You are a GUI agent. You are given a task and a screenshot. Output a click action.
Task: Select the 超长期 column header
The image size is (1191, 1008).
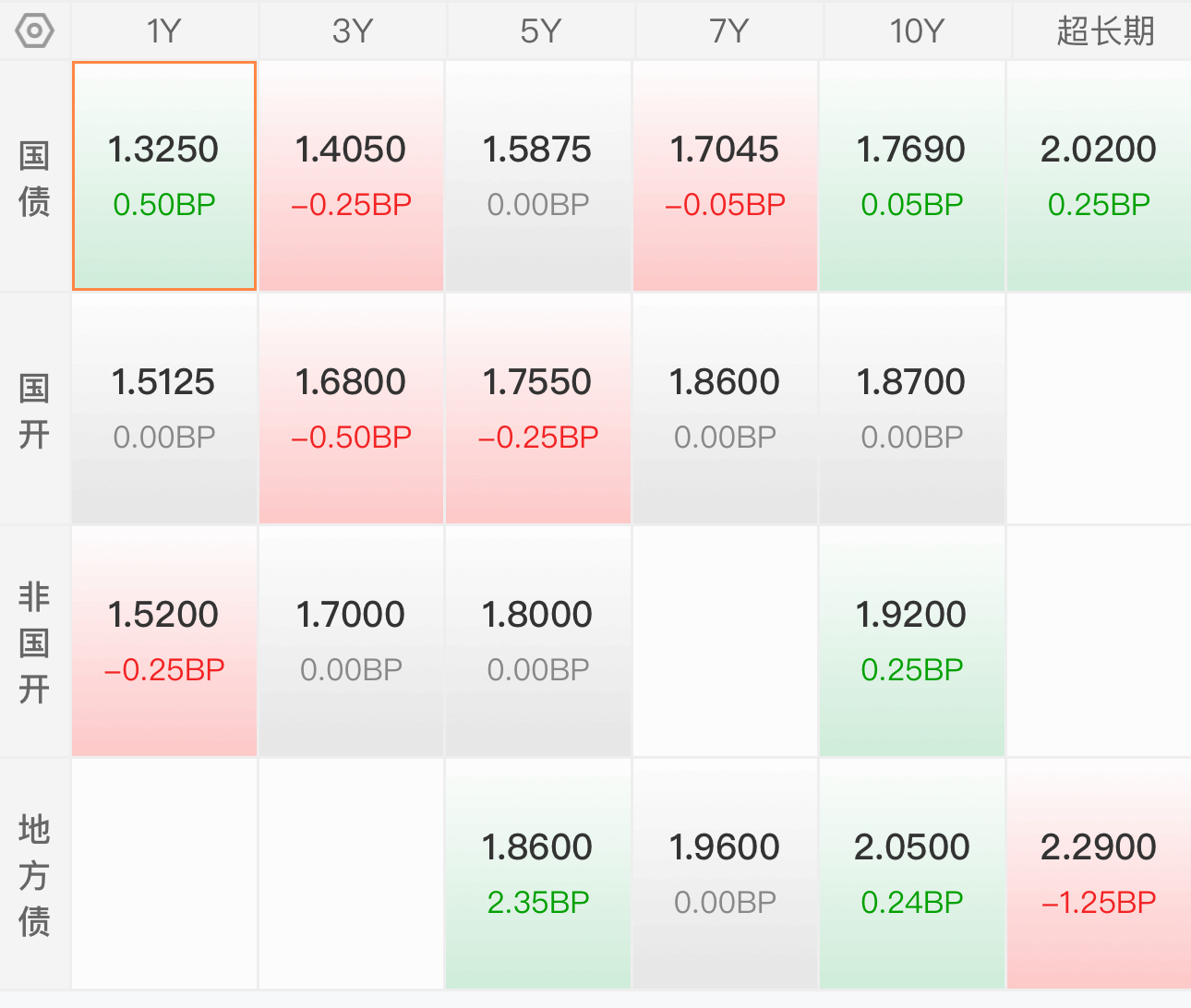pos(1105,31)
